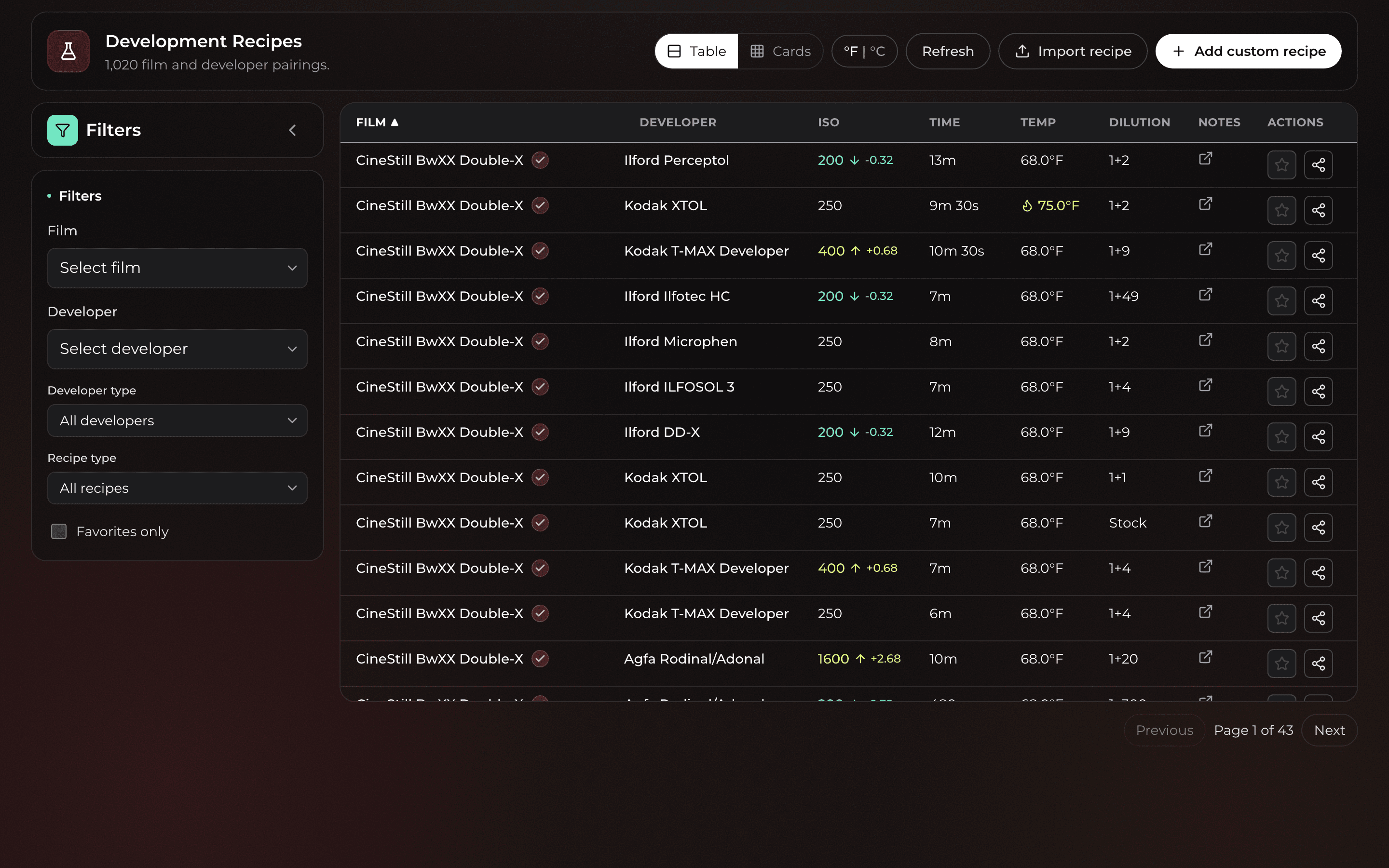Click the DEVELOPER column header
Viewport: 1389px width, 868px height.
point(678,122)
